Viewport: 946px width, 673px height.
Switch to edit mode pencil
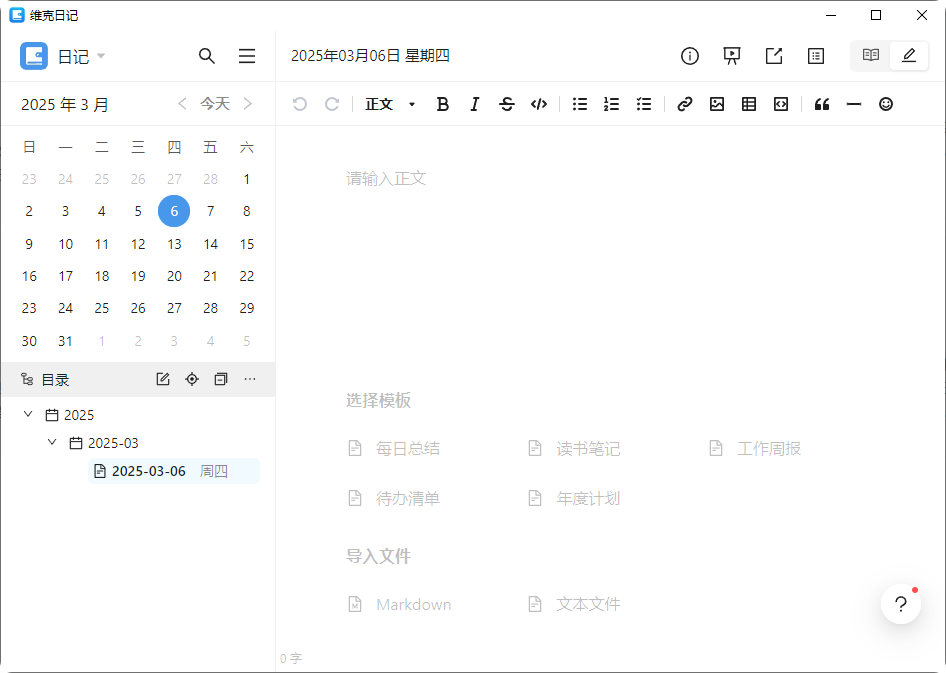(909, 55)
